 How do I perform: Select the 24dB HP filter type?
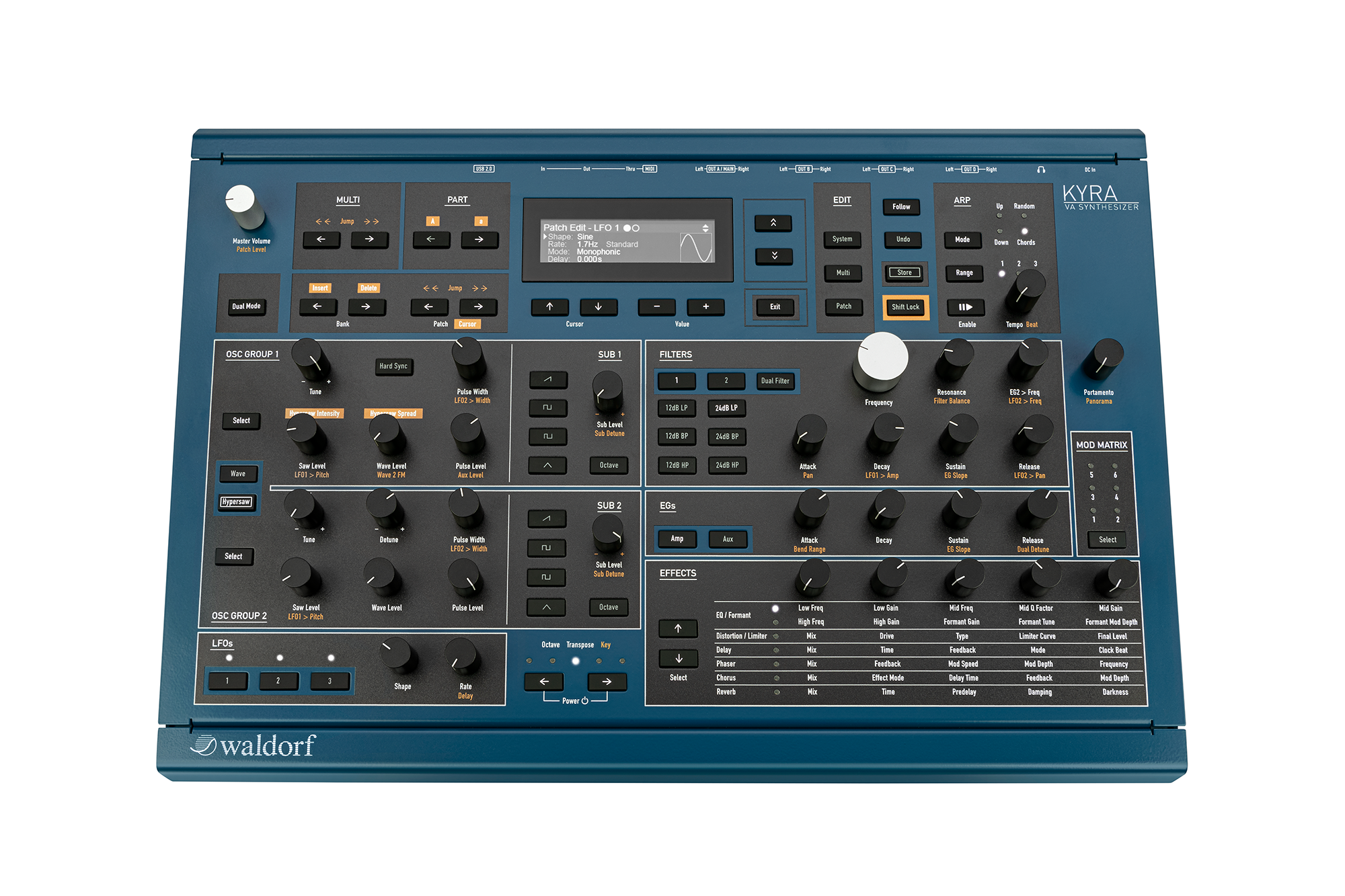[x=727, y=465]
